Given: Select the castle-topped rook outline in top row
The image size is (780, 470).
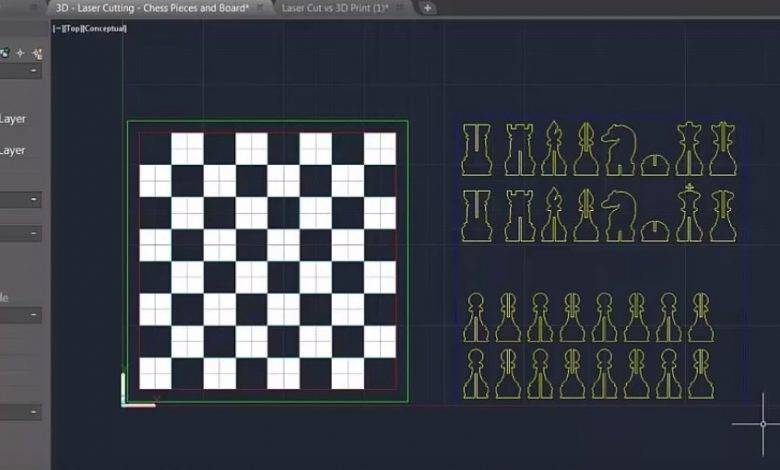Looking at the screenshot, I should coord(520,150).
